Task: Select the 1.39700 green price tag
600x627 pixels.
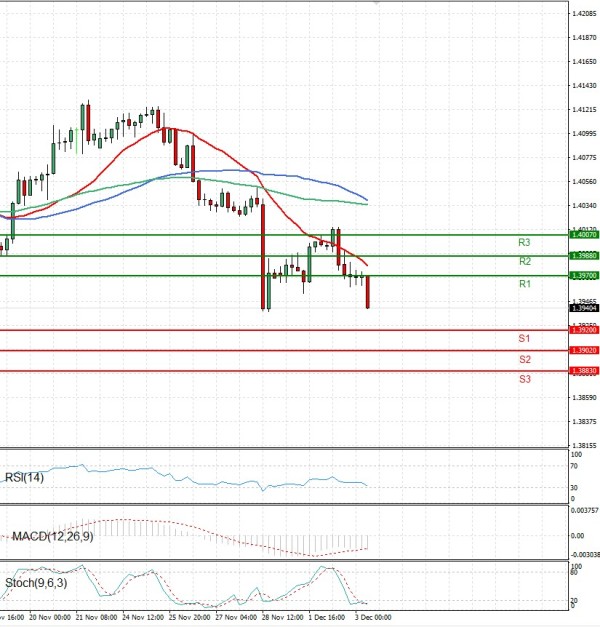Action: 583,275
